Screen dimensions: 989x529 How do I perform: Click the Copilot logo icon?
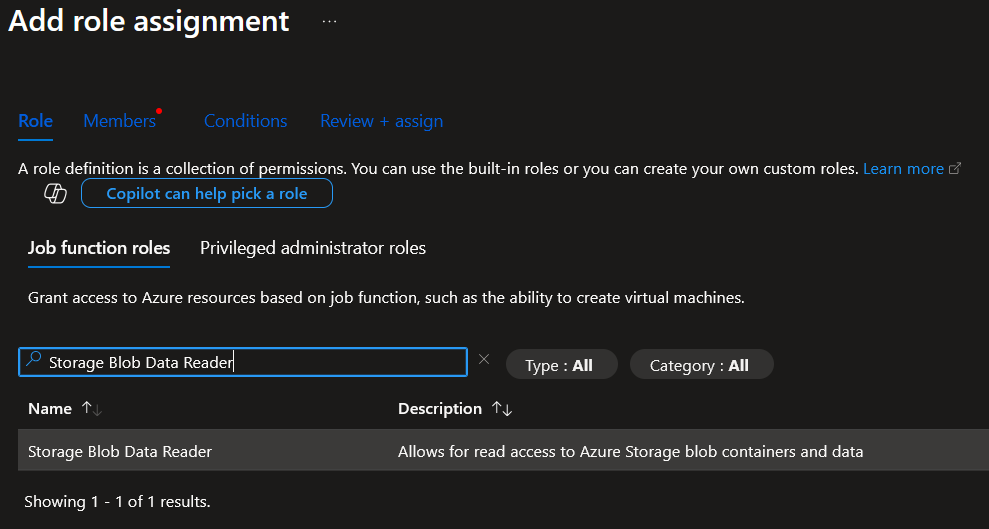pyautogui.click(x=56, y=193)
